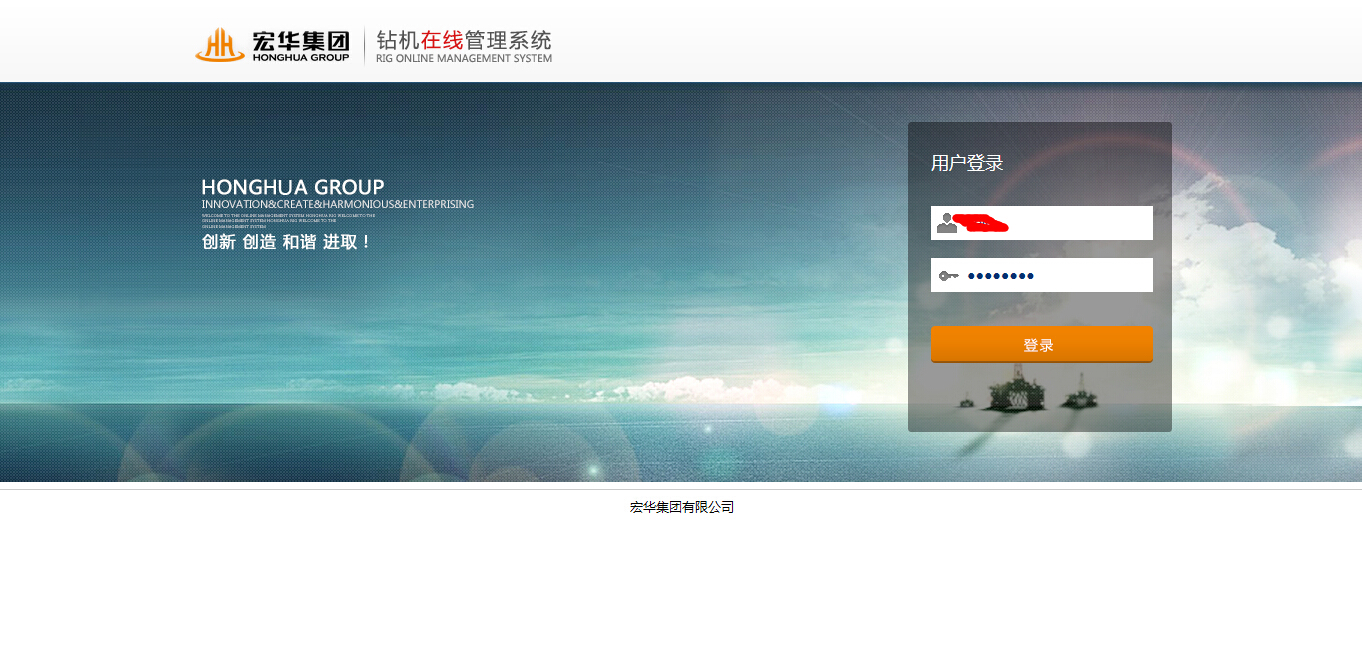Click the 宏华集团有限公司 footer text
1362x657 pixels.
tap(681, 507)
